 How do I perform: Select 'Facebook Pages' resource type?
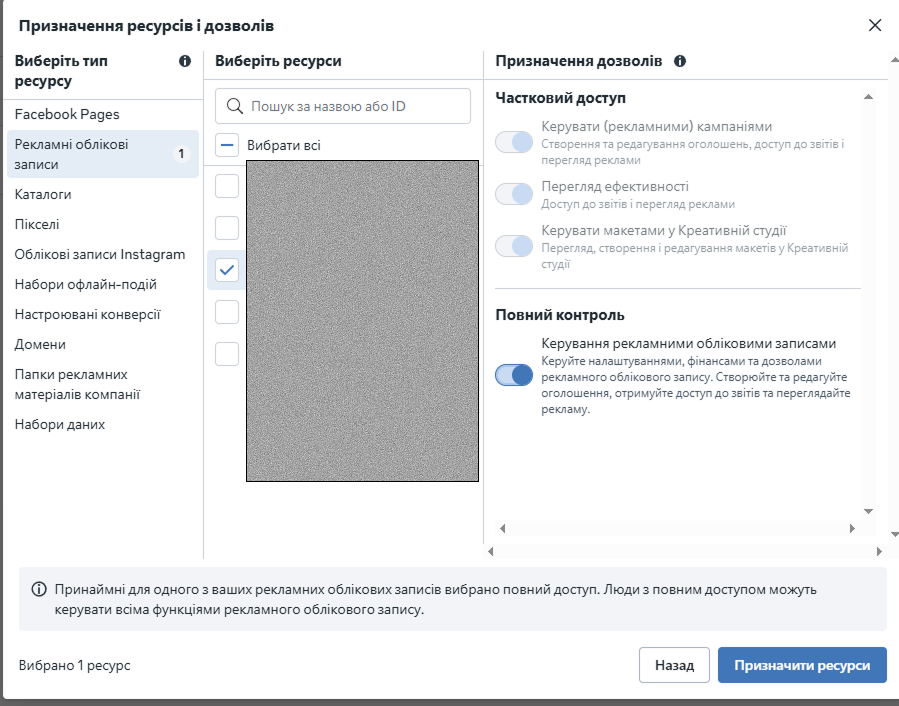coord(67,114)
